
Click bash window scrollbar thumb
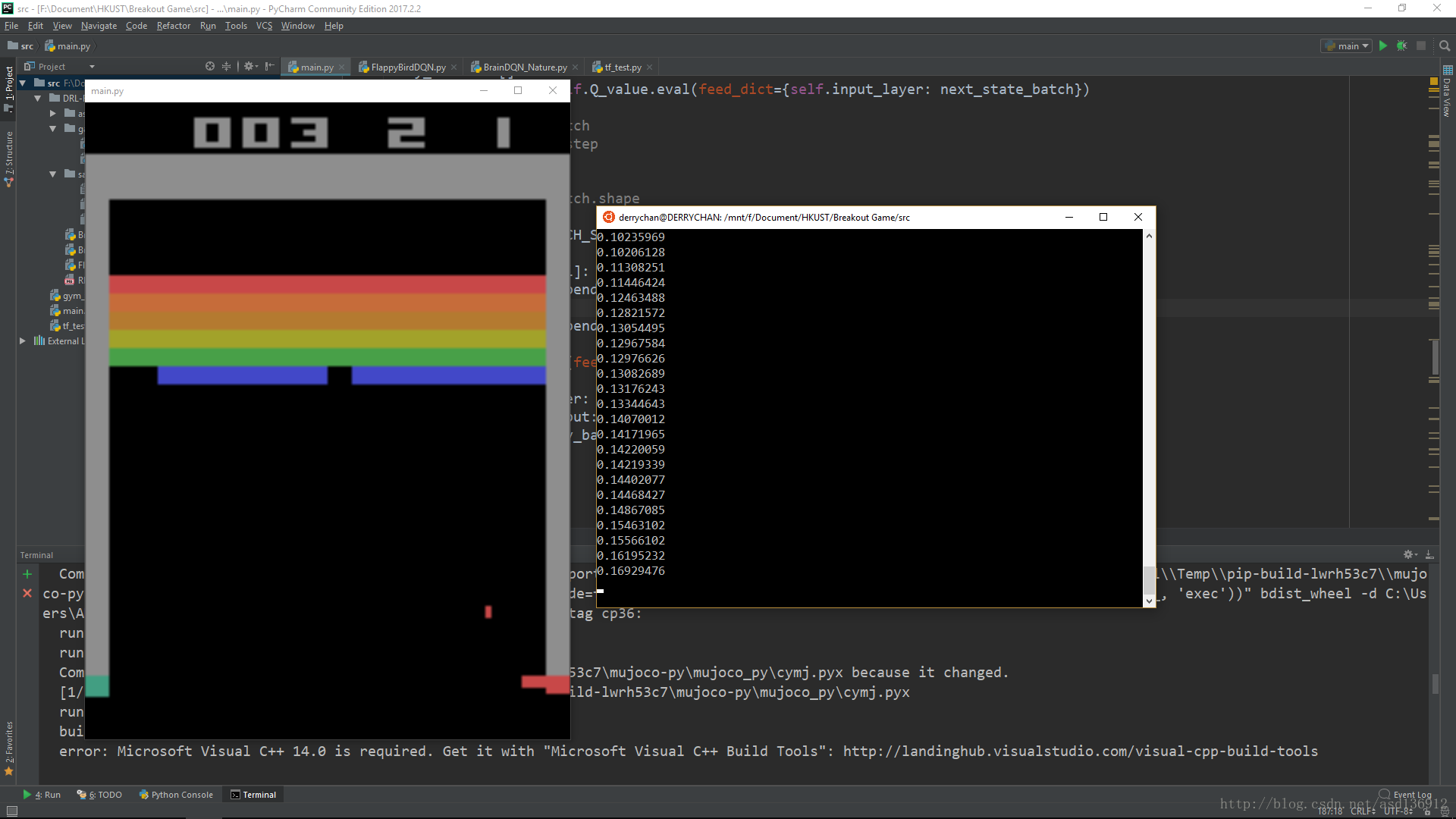point(1149,580)
